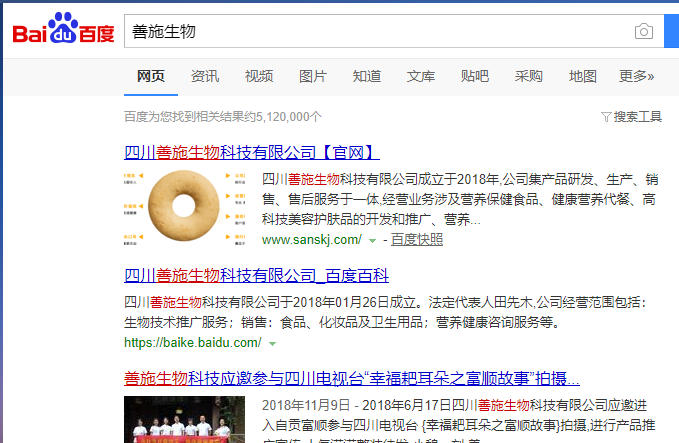Go to the 文库 tab
Image resolution: width=679 pixels, height=443 pixels.
[x=420, y=76]
